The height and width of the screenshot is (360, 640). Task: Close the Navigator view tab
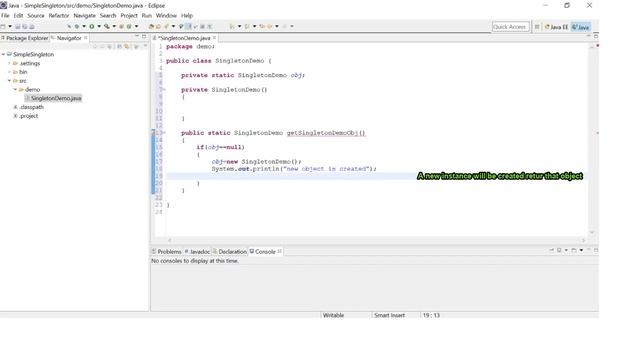85,38
